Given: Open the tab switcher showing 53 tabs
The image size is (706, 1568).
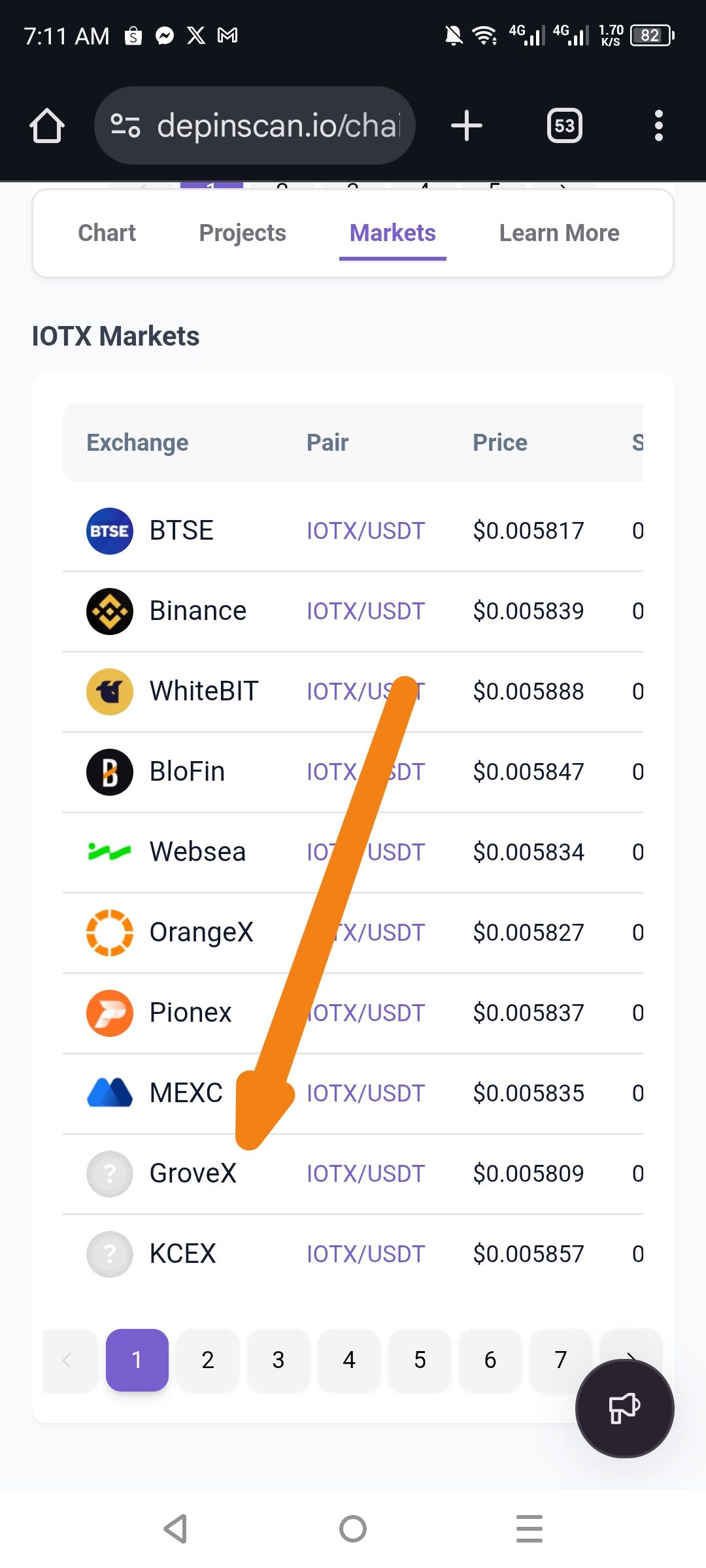Looking at the screenshot, I should (x=565, y=125).
